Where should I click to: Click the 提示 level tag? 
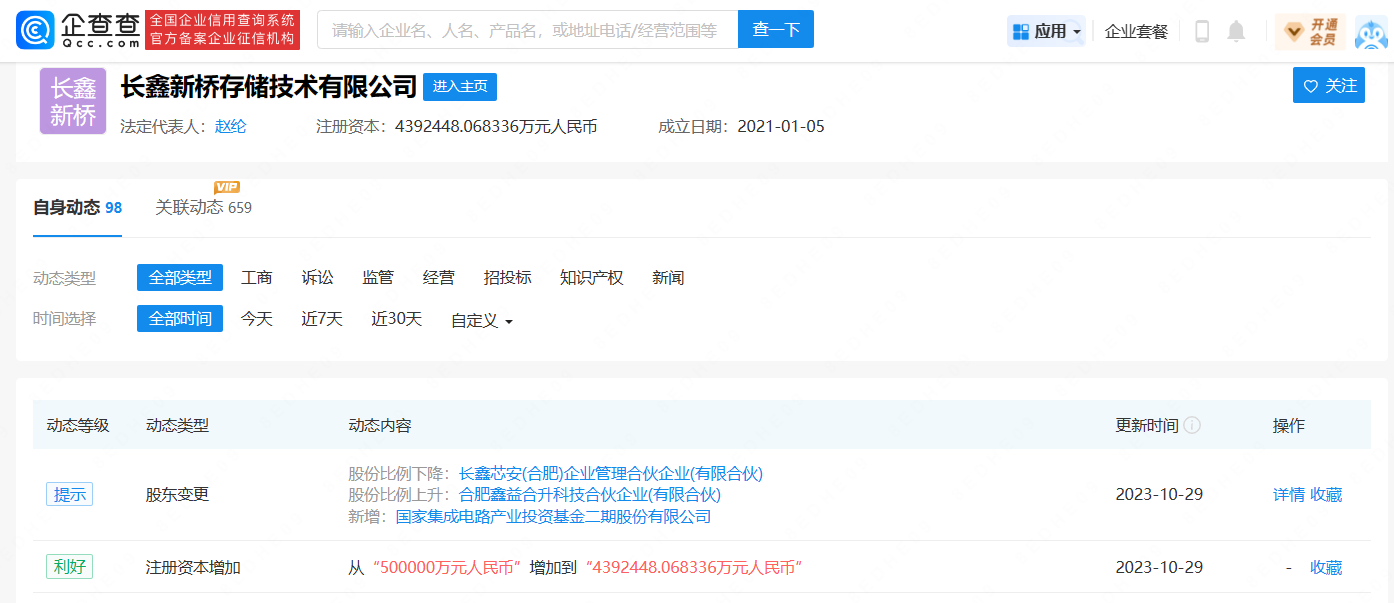pos(69,494)
